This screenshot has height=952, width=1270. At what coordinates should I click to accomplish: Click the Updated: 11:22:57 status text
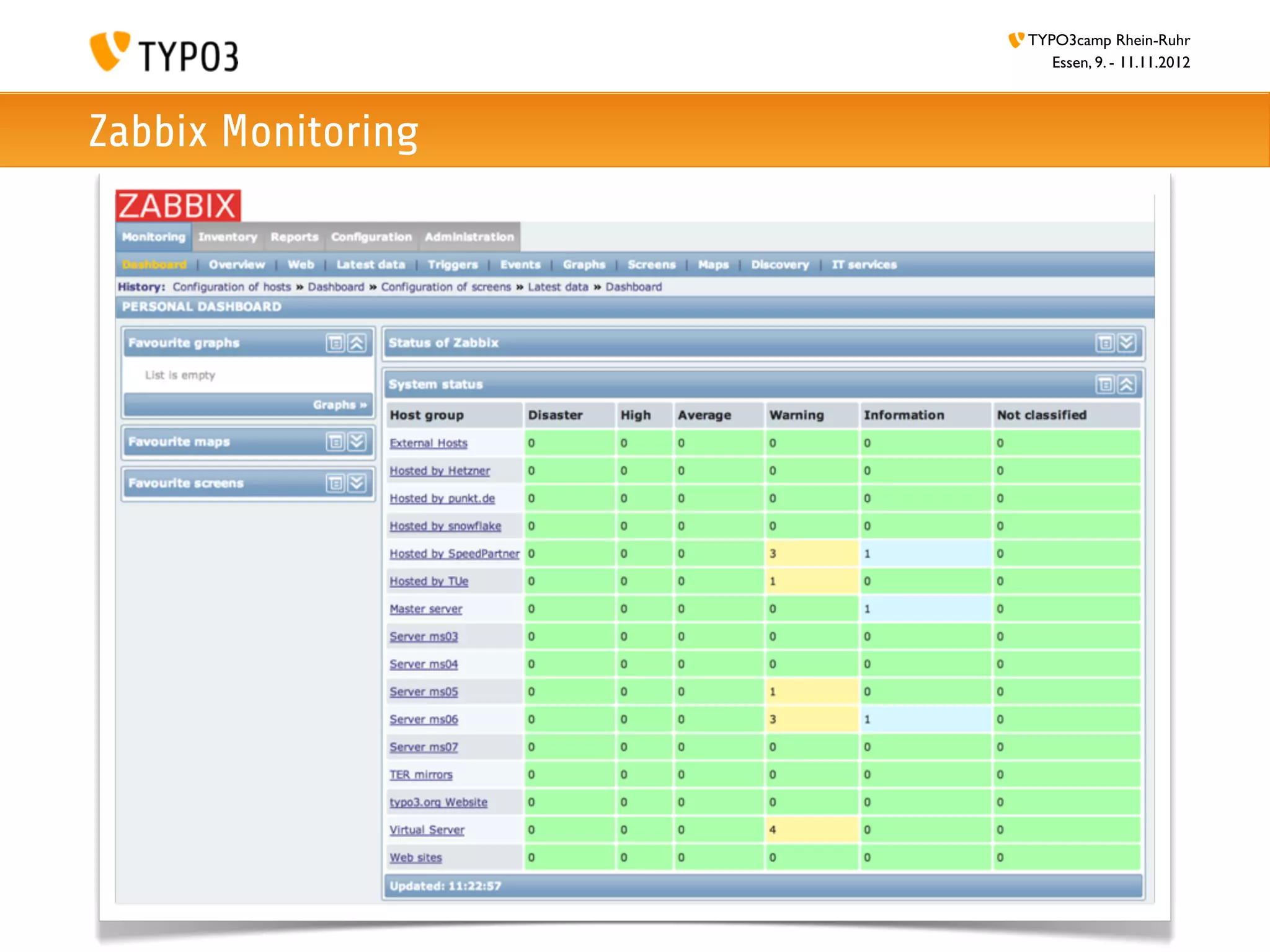point(445,886)
